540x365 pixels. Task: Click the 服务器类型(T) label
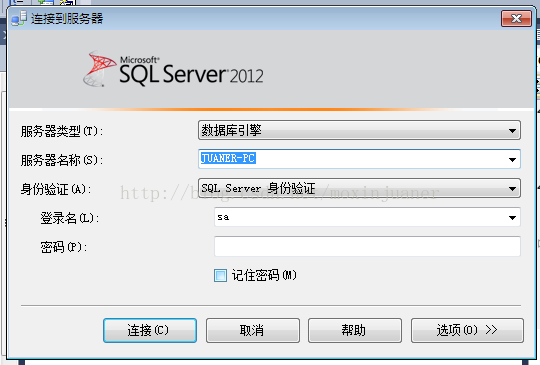pos(62,131)
